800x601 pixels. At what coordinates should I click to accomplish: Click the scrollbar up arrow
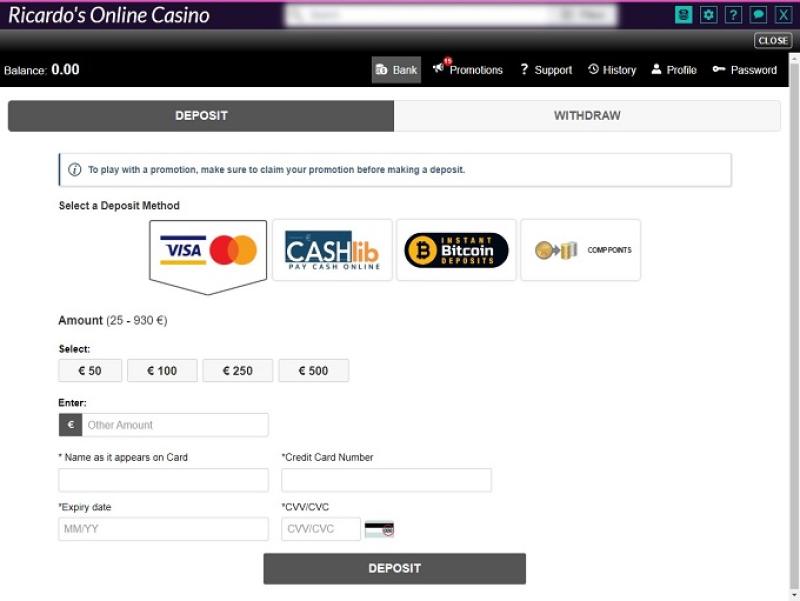[794, 59]
